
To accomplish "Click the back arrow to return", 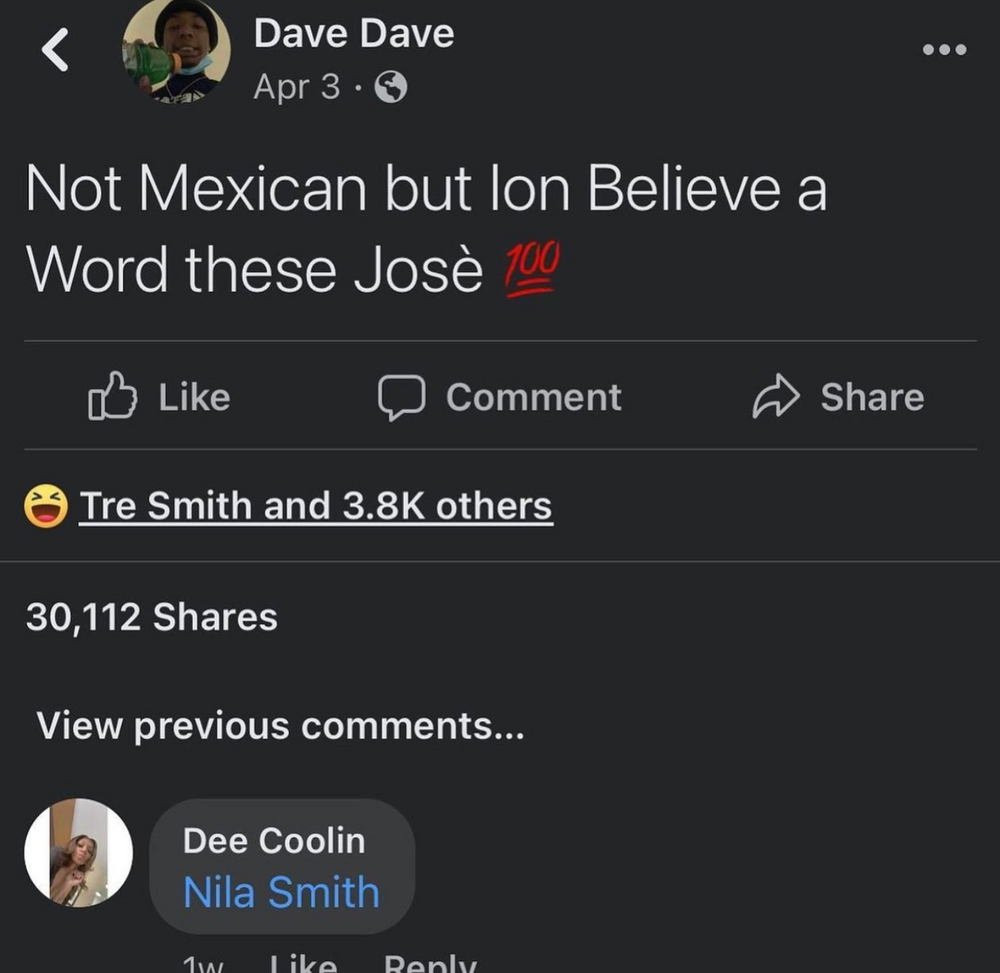I will 55,50.
